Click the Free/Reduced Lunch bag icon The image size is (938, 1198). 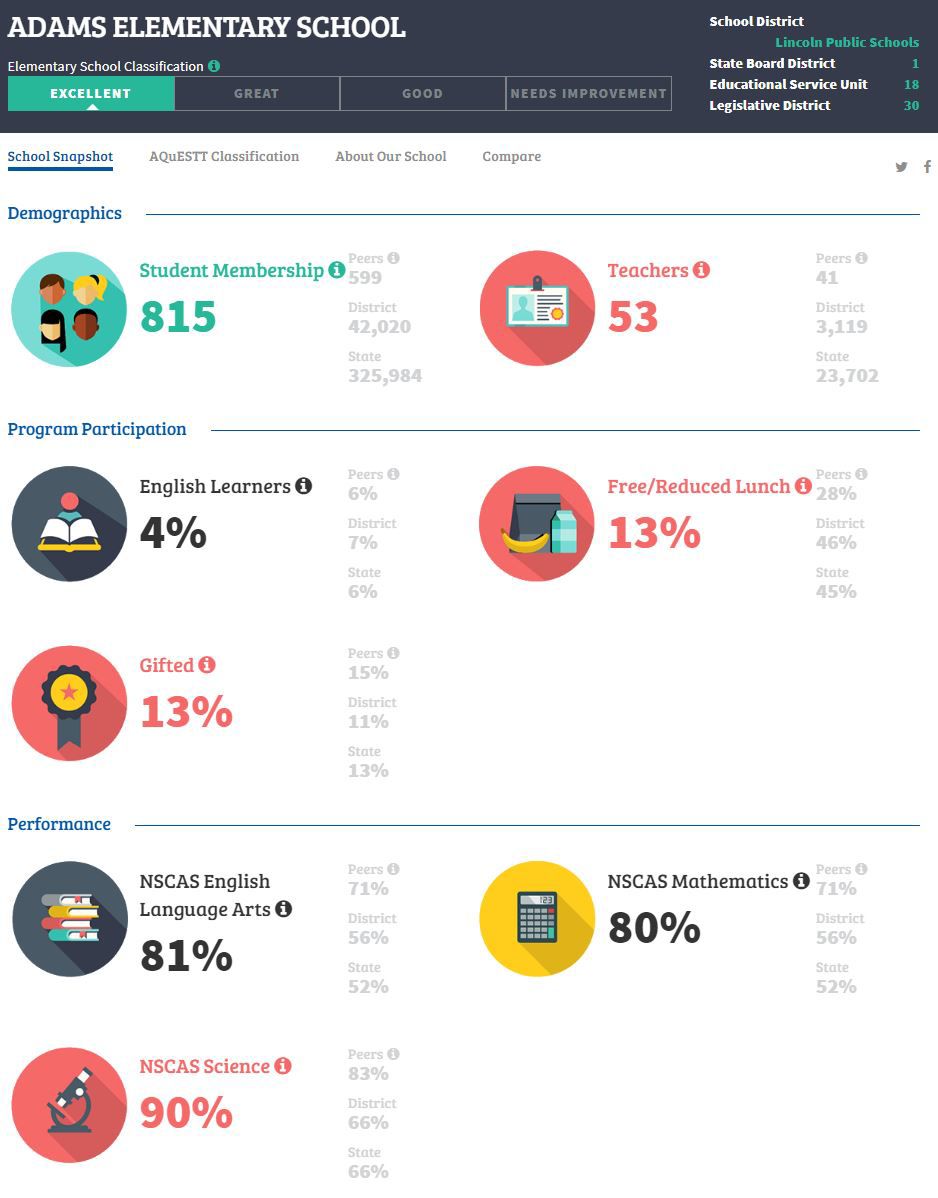(x=537, y=524)
